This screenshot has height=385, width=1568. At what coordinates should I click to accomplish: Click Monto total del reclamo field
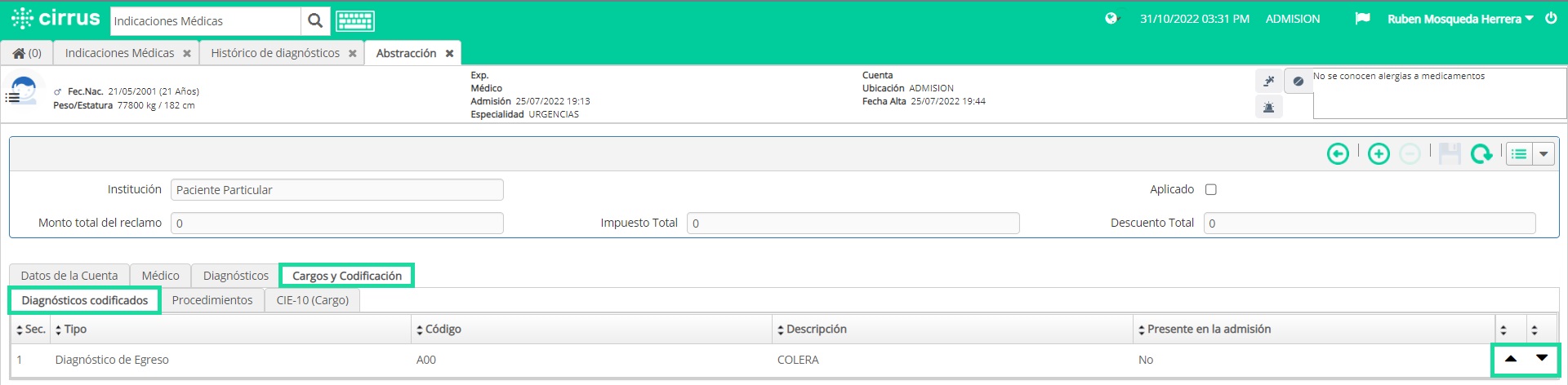(337, 223)
